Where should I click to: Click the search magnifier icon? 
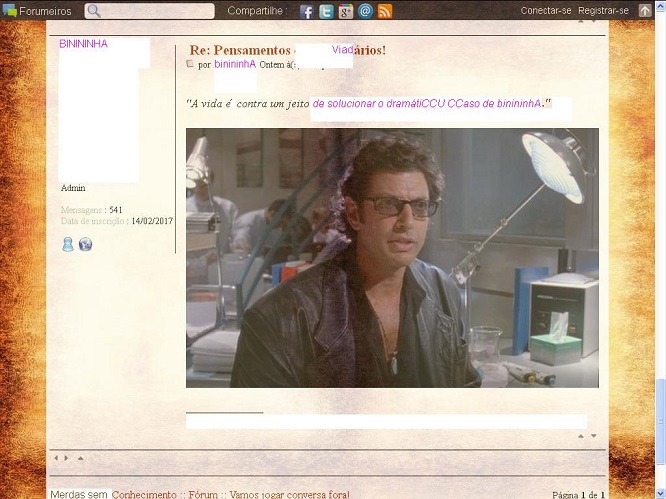pyautogui.click(x=94, y=11)
